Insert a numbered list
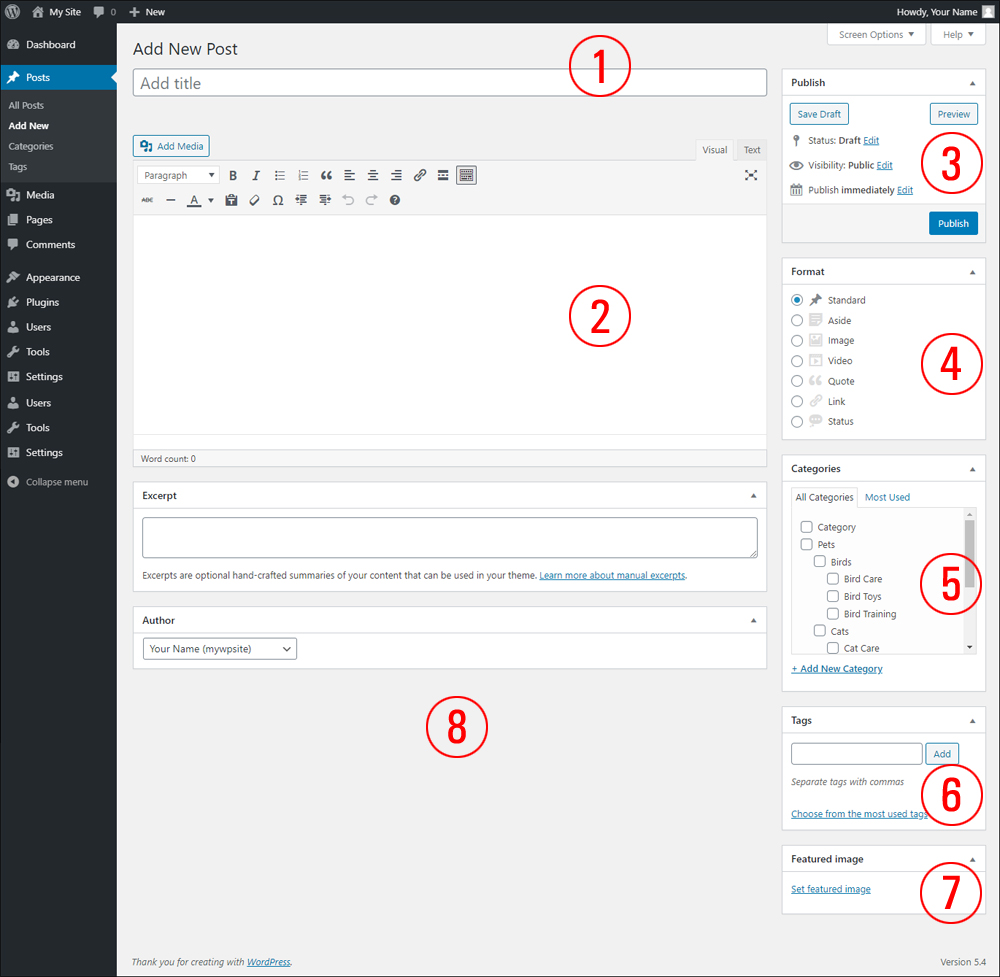The image size is (1000, 977). 303,175
